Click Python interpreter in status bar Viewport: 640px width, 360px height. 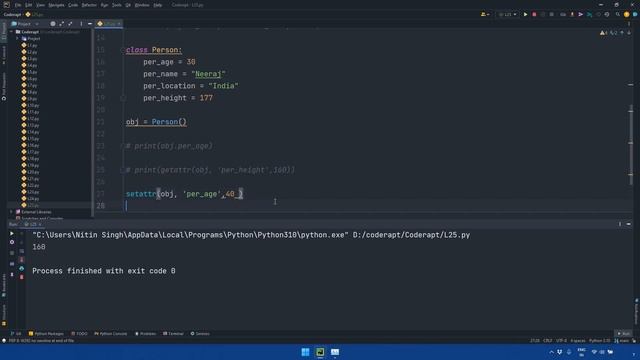(x=600, y=340)
